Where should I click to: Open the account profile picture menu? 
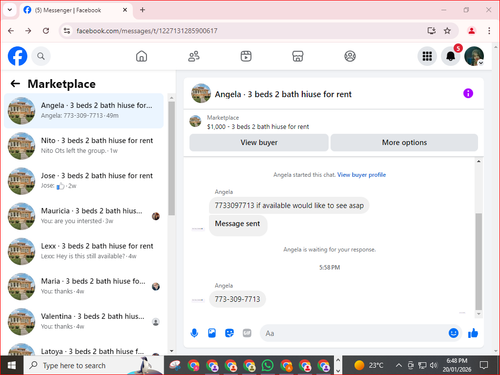(474, 56)
